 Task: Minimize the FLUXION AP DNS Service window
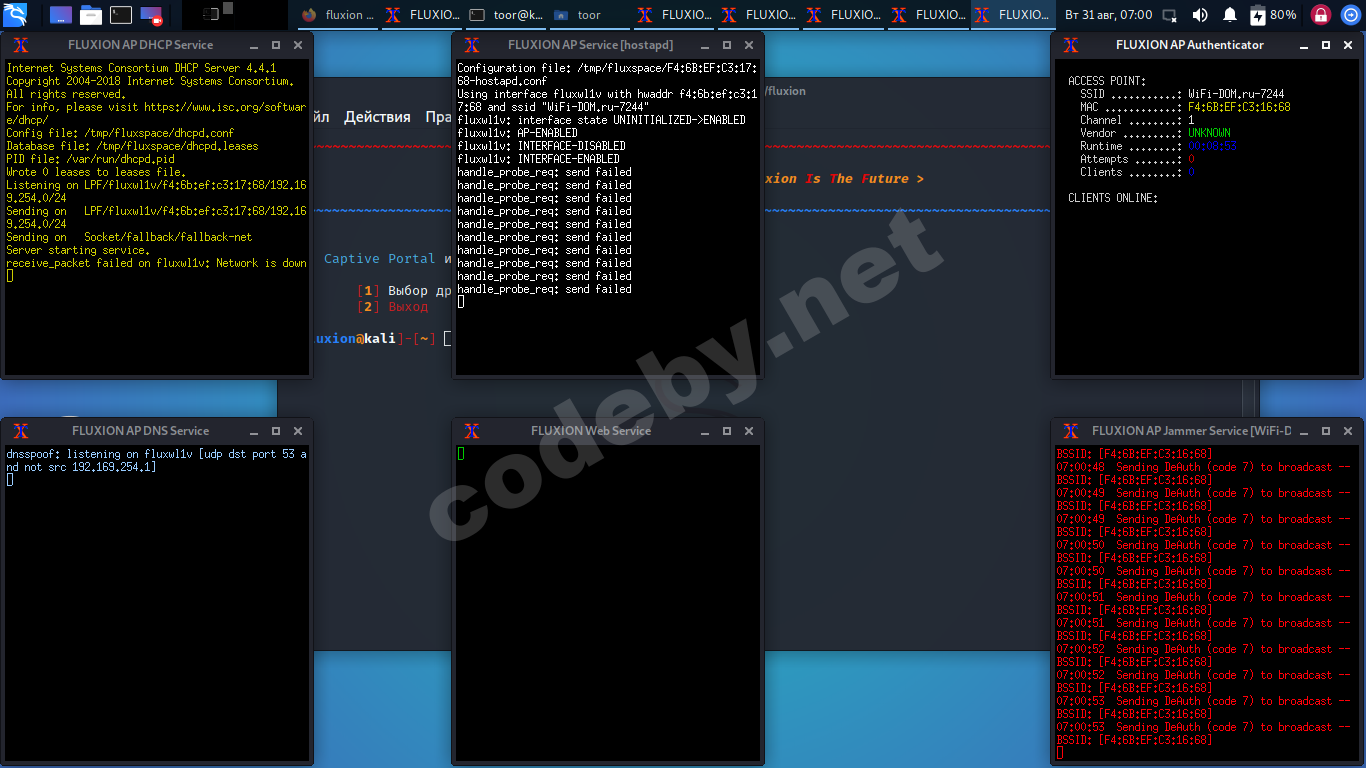[255, 432]
